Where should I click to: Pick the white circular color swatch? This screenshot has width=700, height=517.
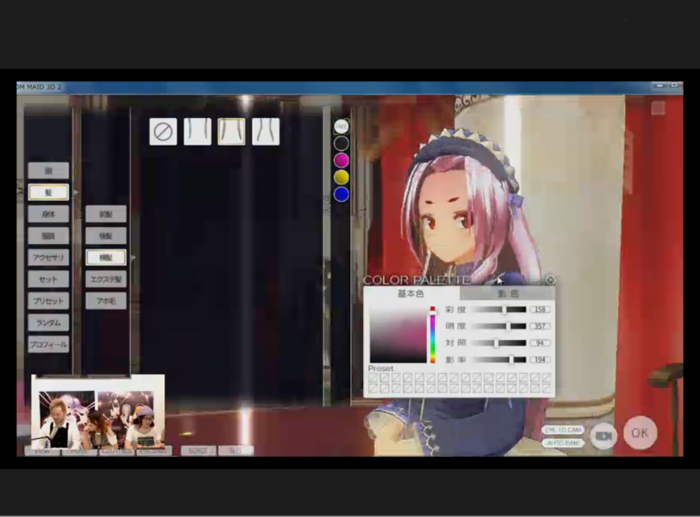pos(342,127)
